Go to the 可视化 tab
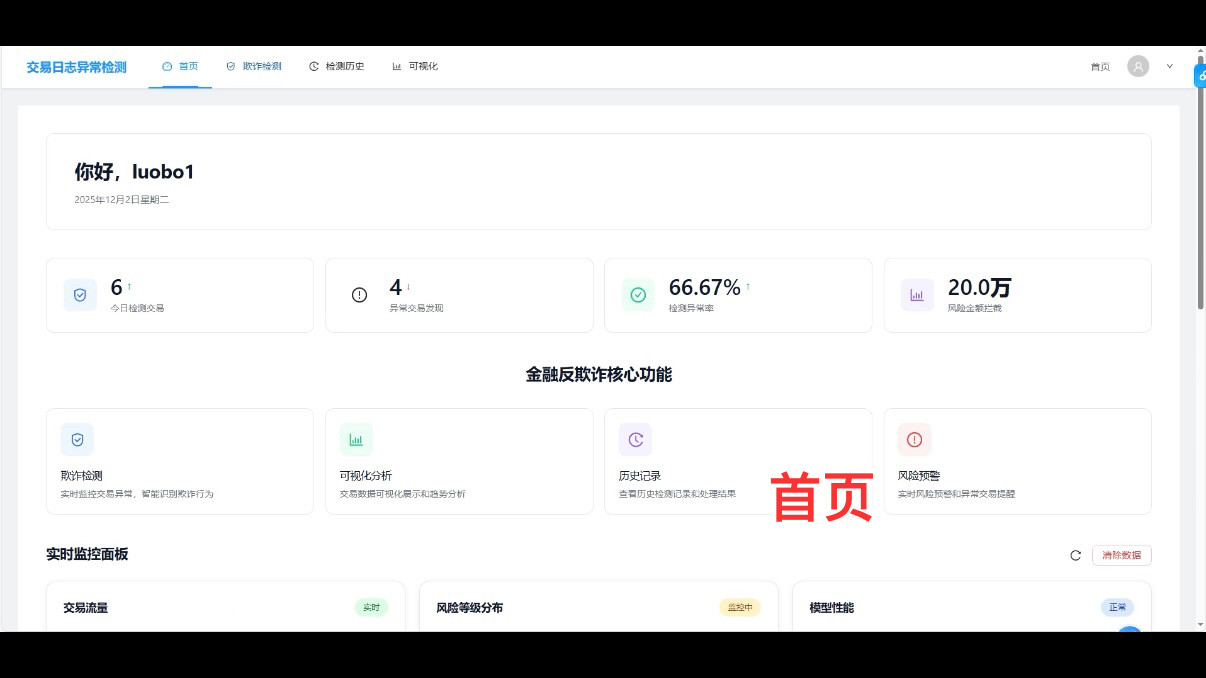Viewport: 1206px width, 678px height. point(415,67)
